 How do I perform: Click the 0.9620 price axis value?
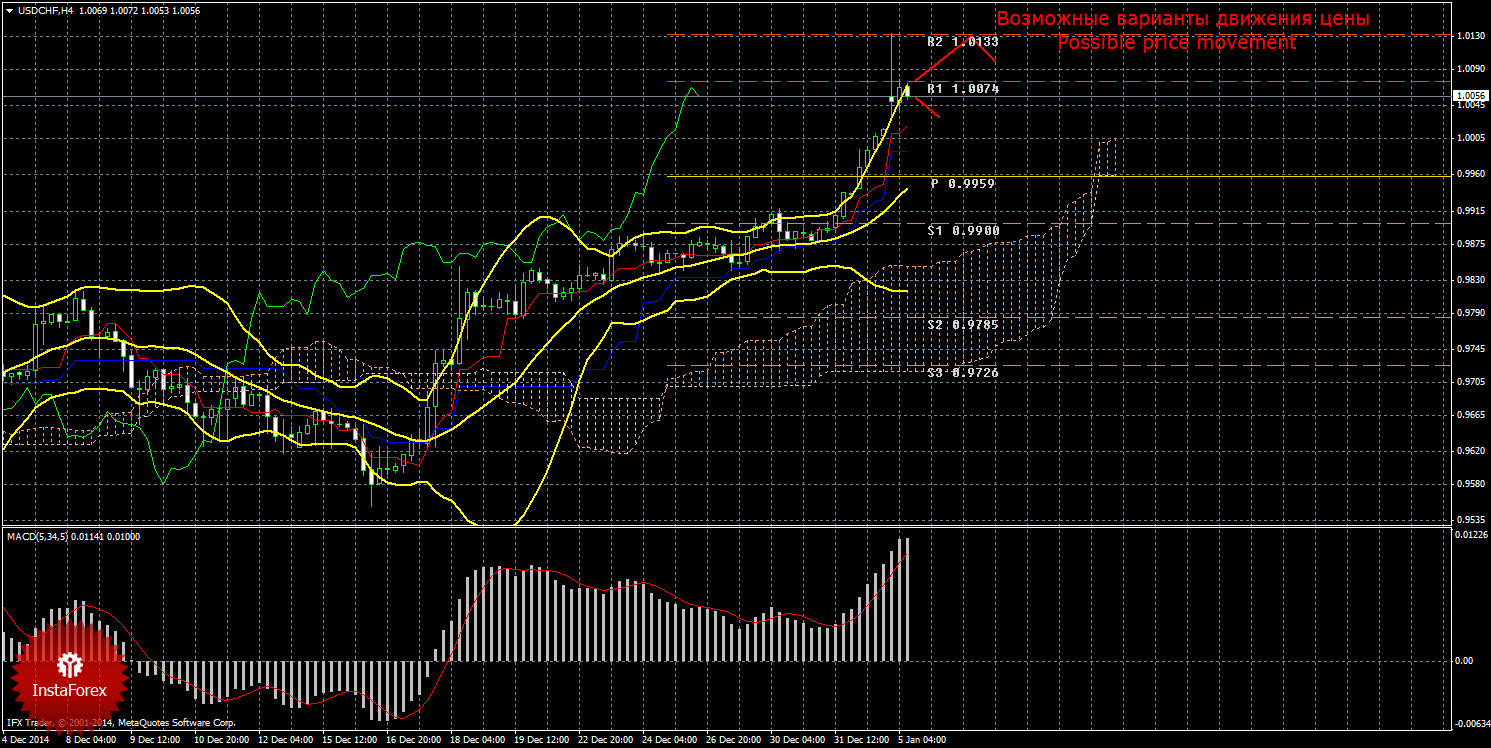[1469, 450]
